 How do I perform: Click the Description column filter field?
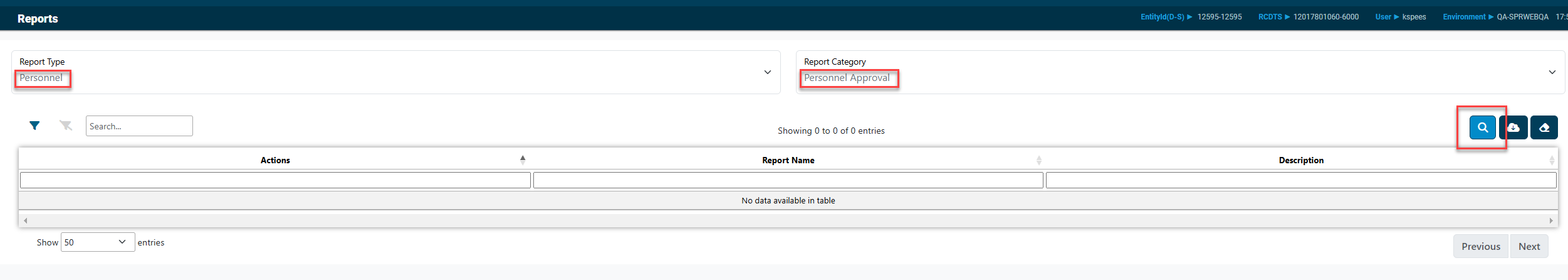pyautogui.click(x=1301, y=180)
